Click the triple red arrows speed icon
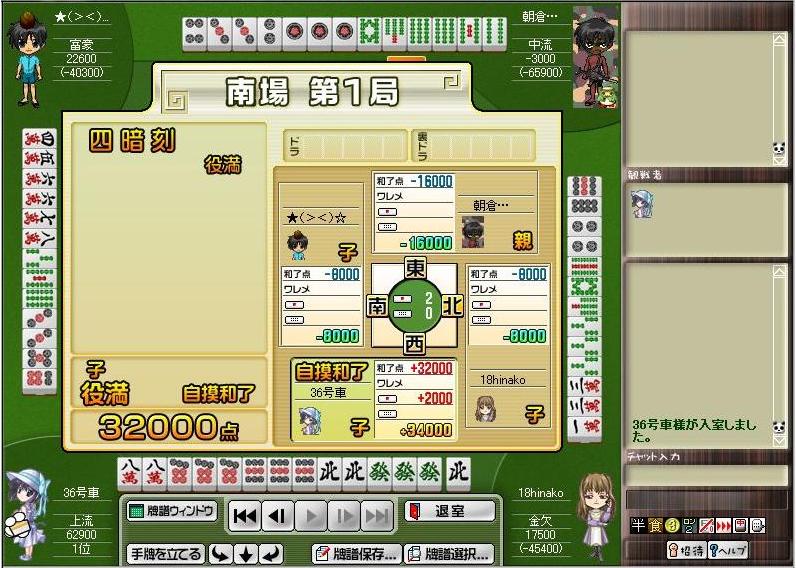 [x=723, y=525]
